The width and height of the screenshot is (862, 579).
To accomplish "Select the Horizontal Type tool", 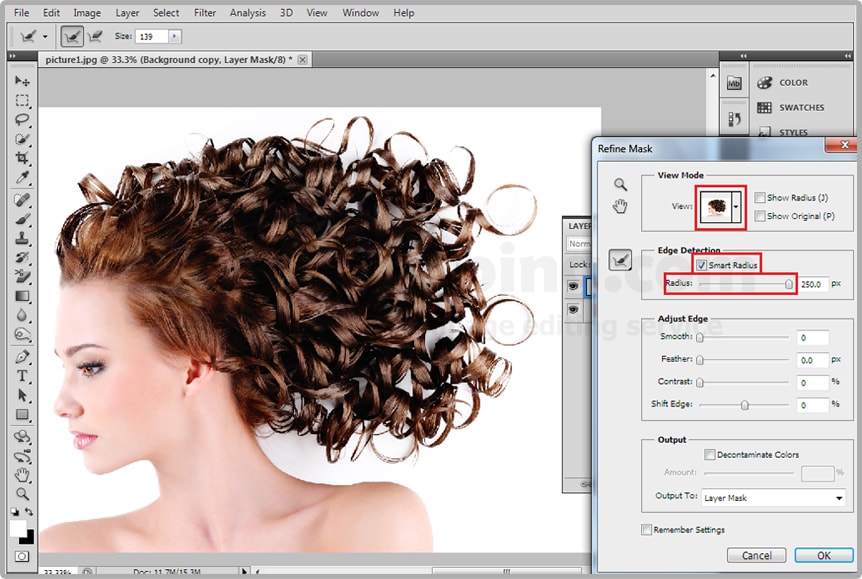I will click(22, 375).
